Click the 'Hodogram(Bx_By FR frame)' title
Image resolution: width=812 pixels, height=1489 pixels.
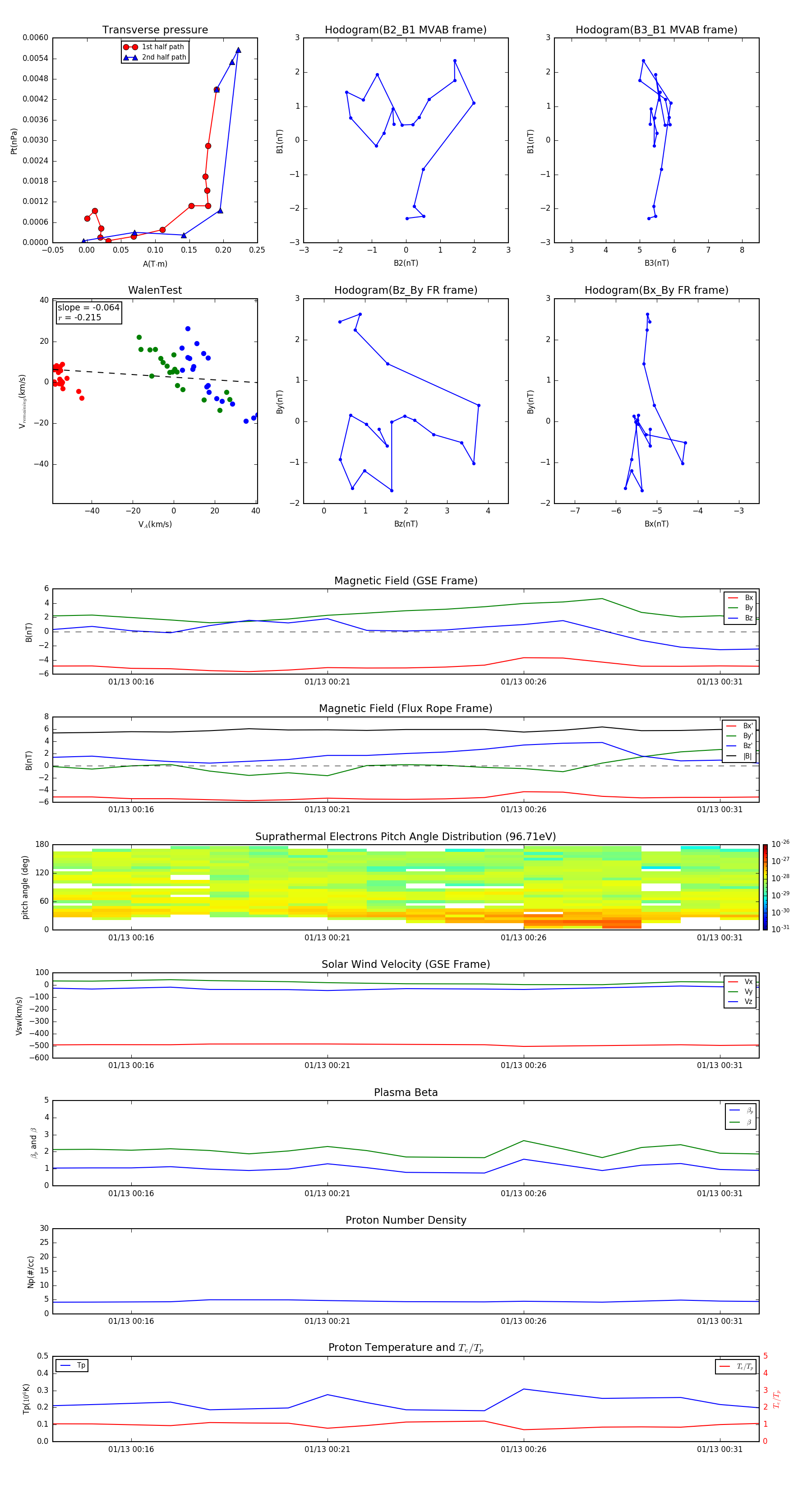[x=656, y=290]
